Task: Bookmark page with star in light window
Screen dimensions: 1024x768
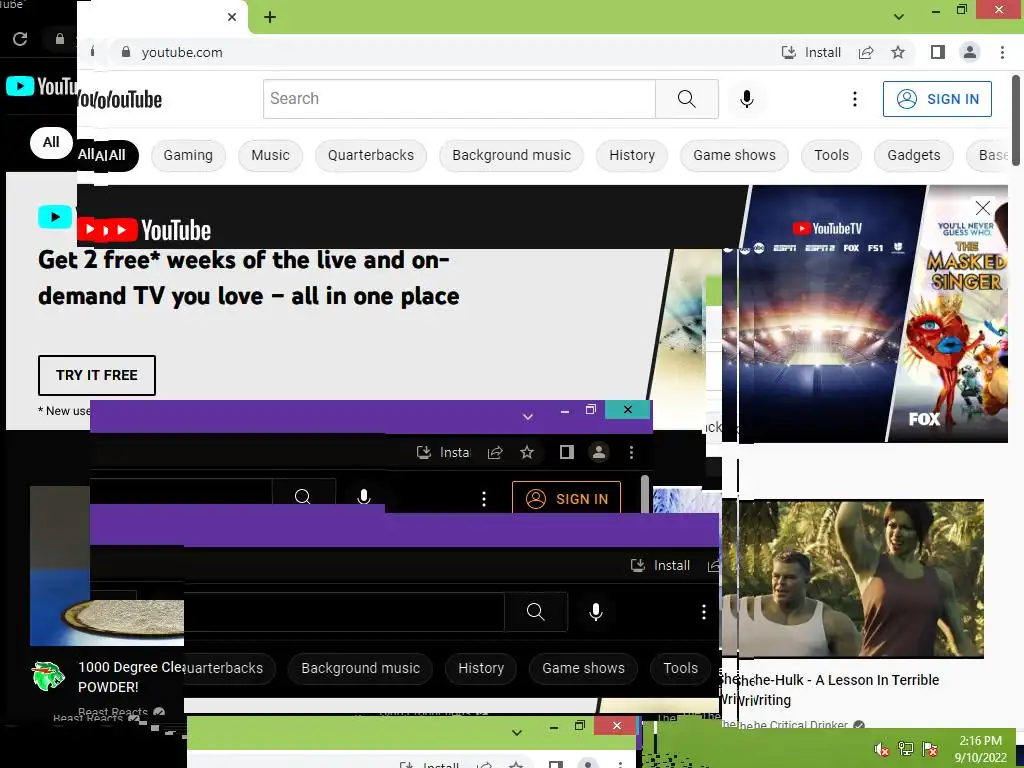Action: pyautogui.click(x=898, y=52)
